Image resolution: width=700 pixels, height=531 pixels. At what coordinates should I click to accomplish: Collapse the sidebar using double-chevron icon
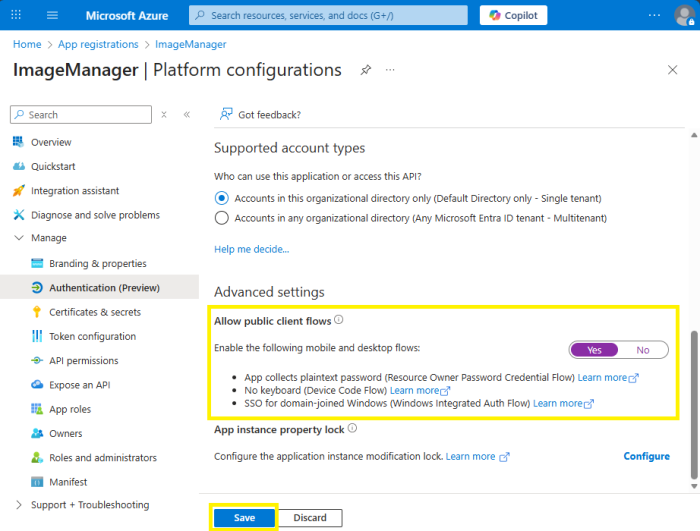(186, 115)
